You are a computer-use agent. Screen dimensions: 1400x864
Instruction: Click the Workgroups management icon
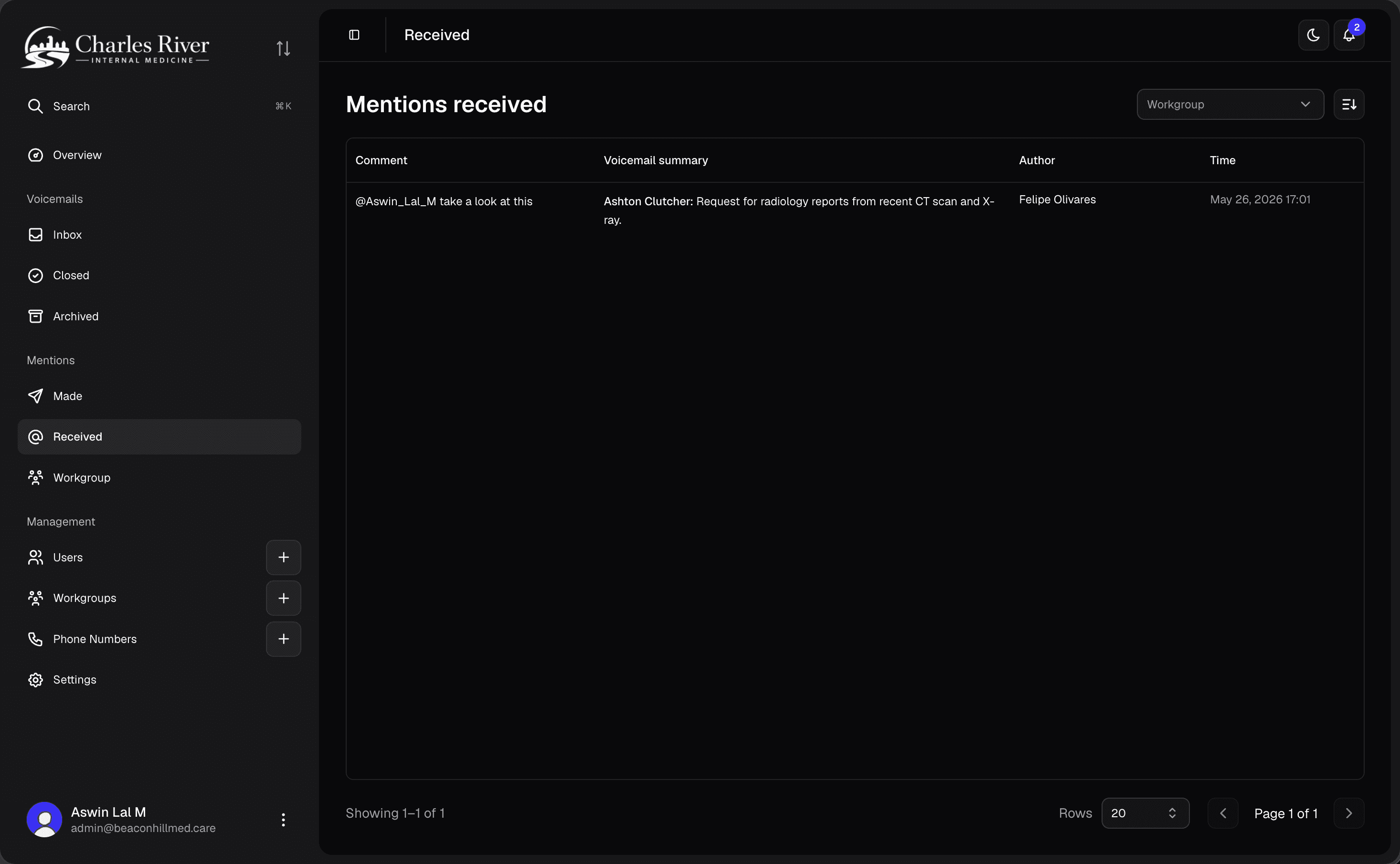click(x=35, y=598)
